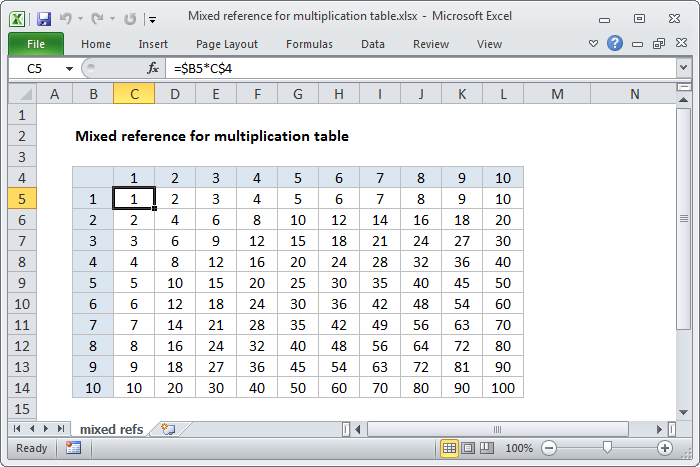Image resolution: width=700 pixels, height=467 pixels.
Task: Click horizontal scrollbar right arrow
Action: [659, 429]
